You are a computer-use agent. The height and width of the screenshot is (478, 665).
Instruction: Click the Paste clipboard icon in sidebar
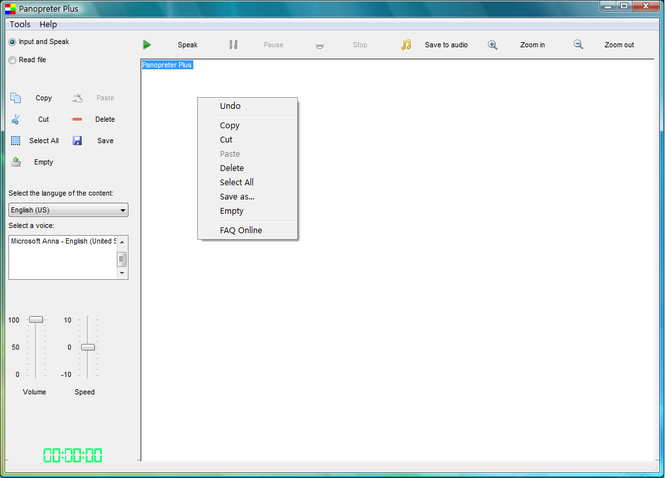tap(77, 98)
